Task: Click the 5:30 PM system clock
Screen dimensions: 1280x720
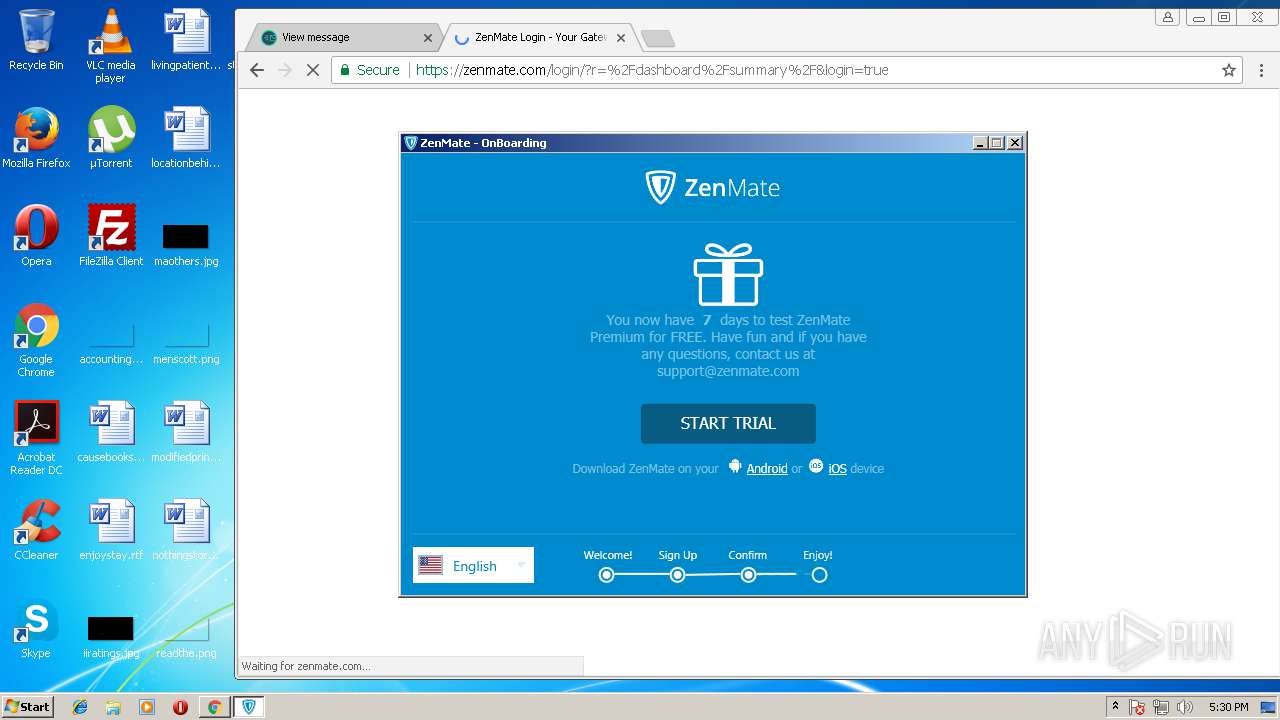Action: (x=1228, y=707)
